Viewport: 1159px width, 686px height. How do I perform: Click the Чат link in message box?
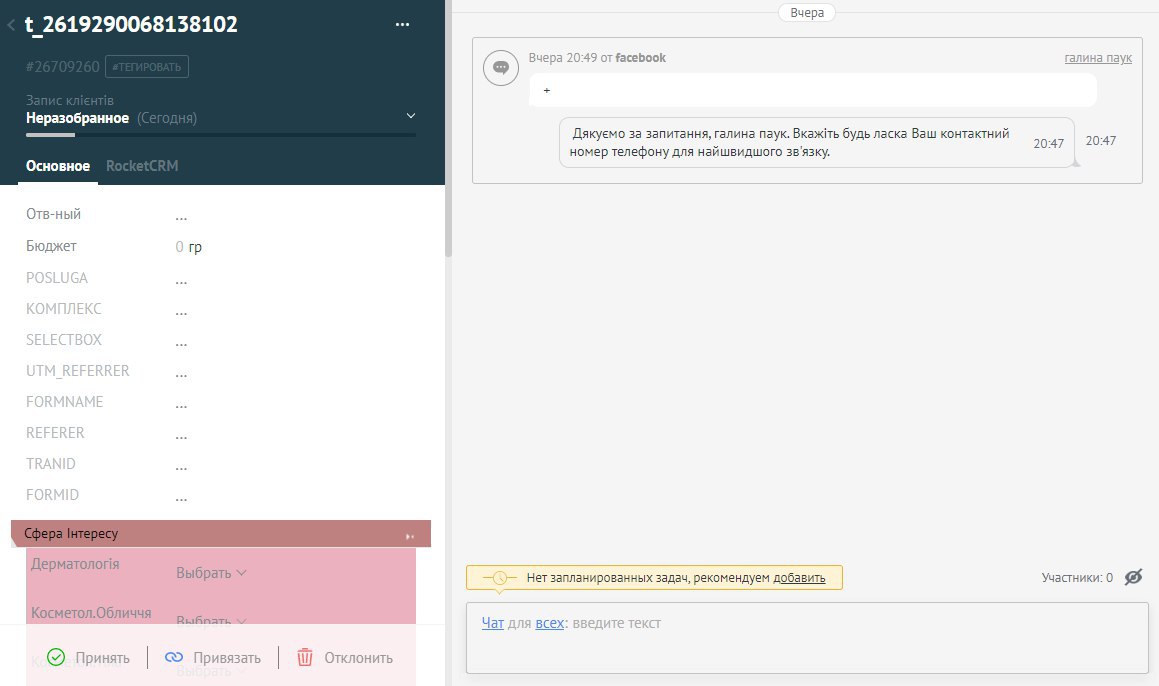point(492,623)
